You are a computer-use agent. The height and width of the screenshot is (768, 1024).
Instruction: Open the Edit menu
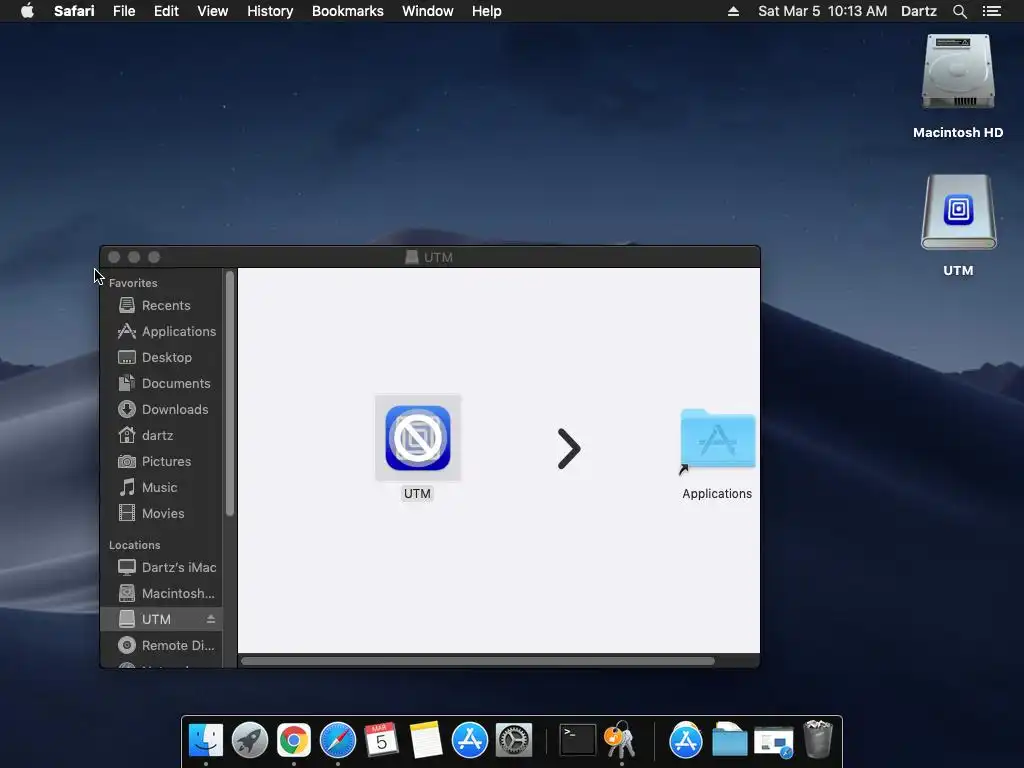coord(166,11)
